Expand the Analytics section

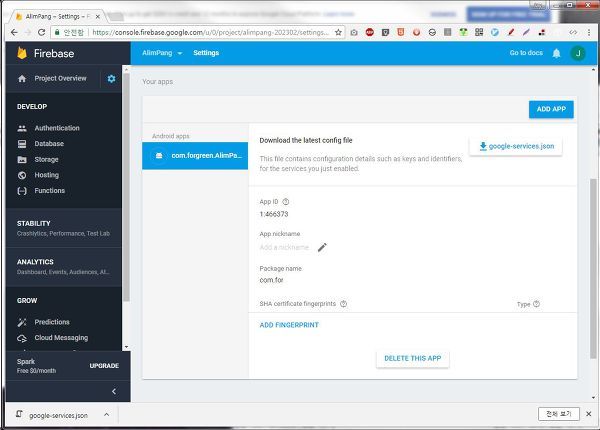click(x=64, y=267)
